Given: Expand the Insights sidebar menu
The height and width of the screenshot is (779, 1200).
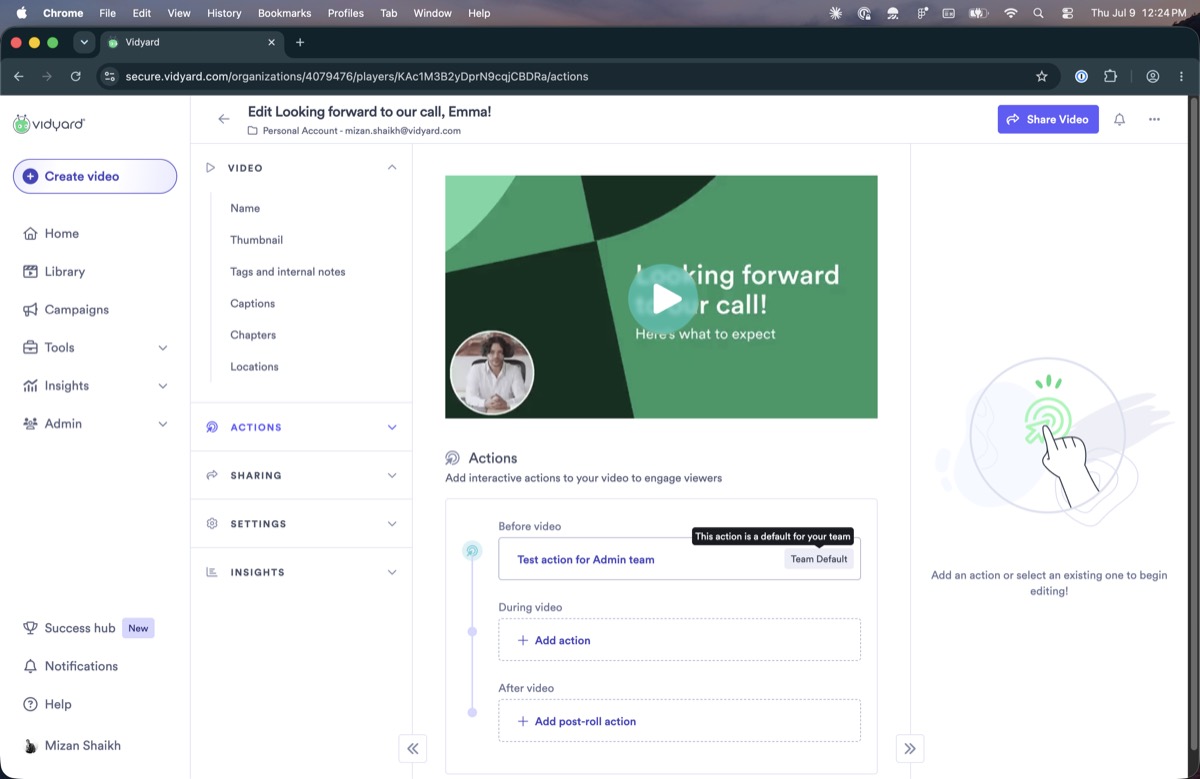Looking at the screenshot, I should tap(95, 386).
